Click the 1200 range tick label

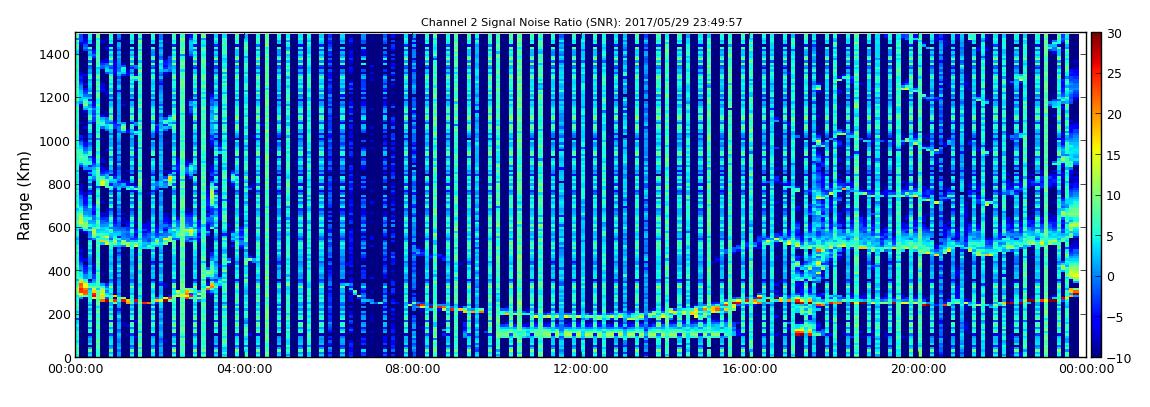click(x=56, y=98)
